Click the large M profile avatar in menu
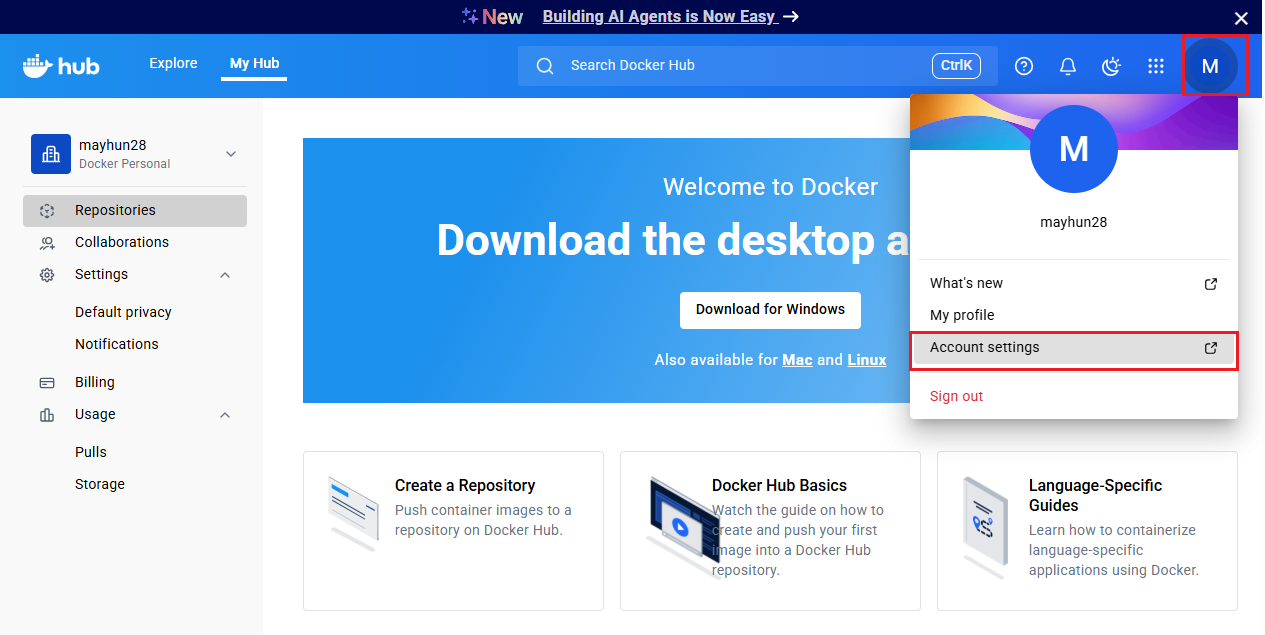This screenshot has height=635, width=1265. tap(1074, 149)
